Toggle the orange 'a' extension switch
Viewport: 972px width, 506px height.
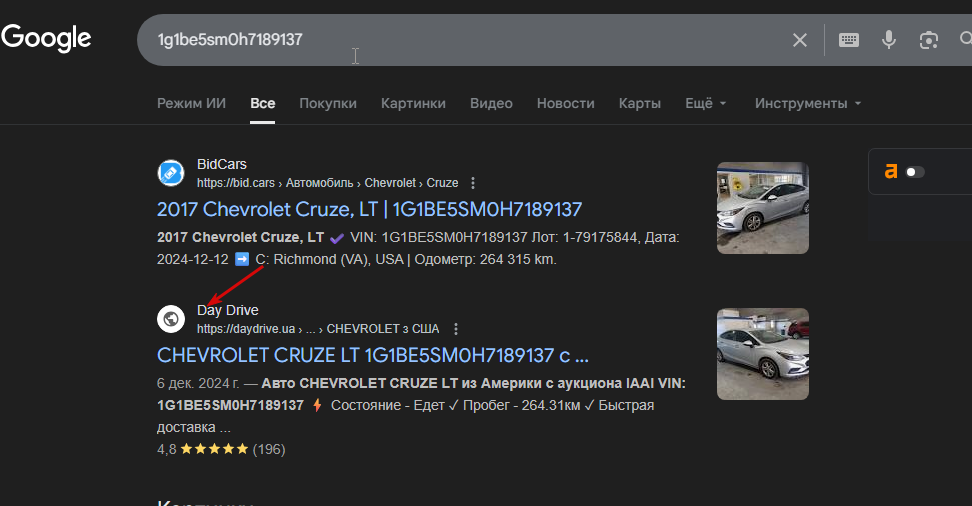tap(916, 172)
